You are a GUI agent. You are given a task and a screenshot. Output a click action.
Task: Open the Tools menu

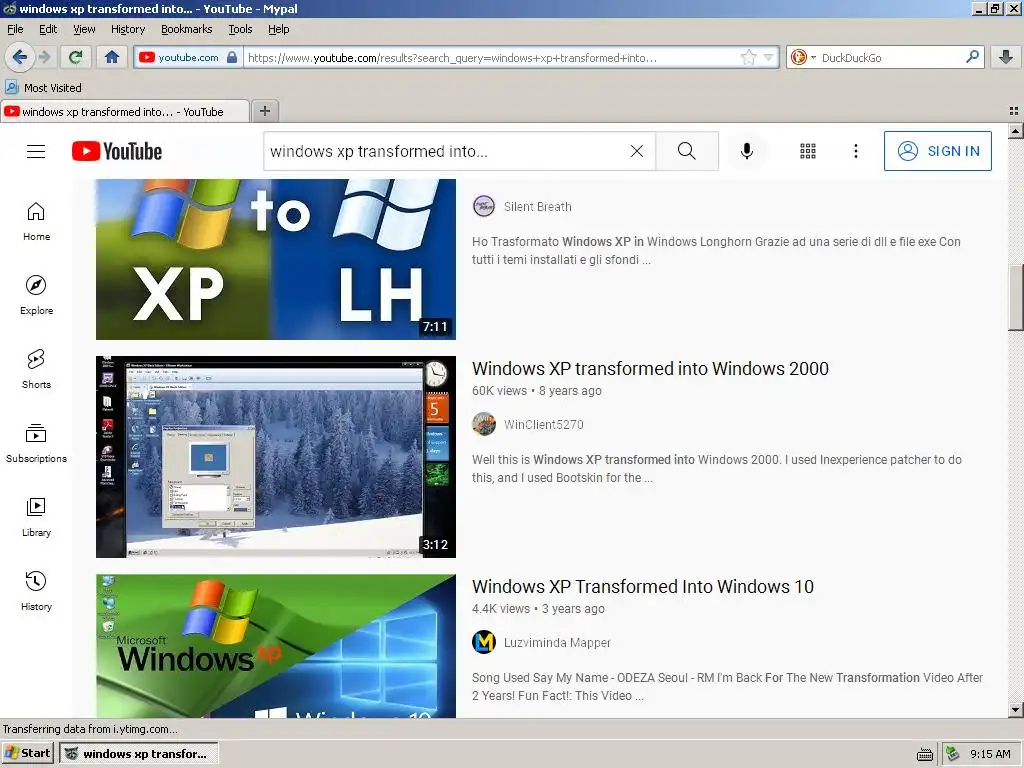click(x=240, y=29)
